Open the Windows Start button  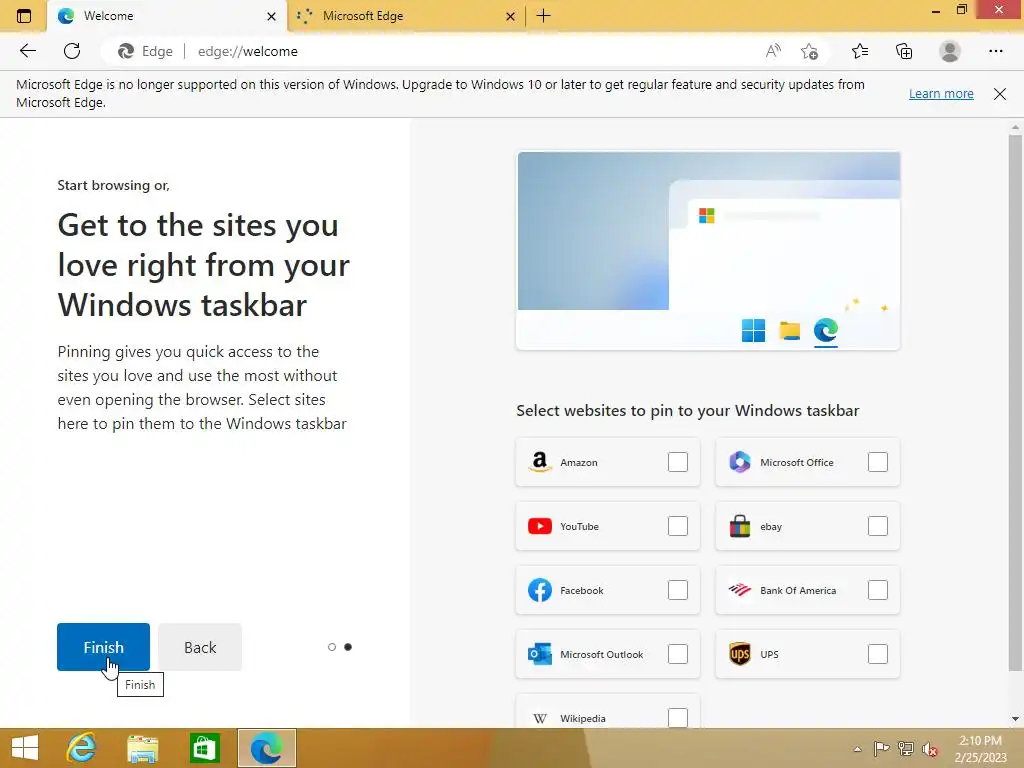tap(25, 748)
